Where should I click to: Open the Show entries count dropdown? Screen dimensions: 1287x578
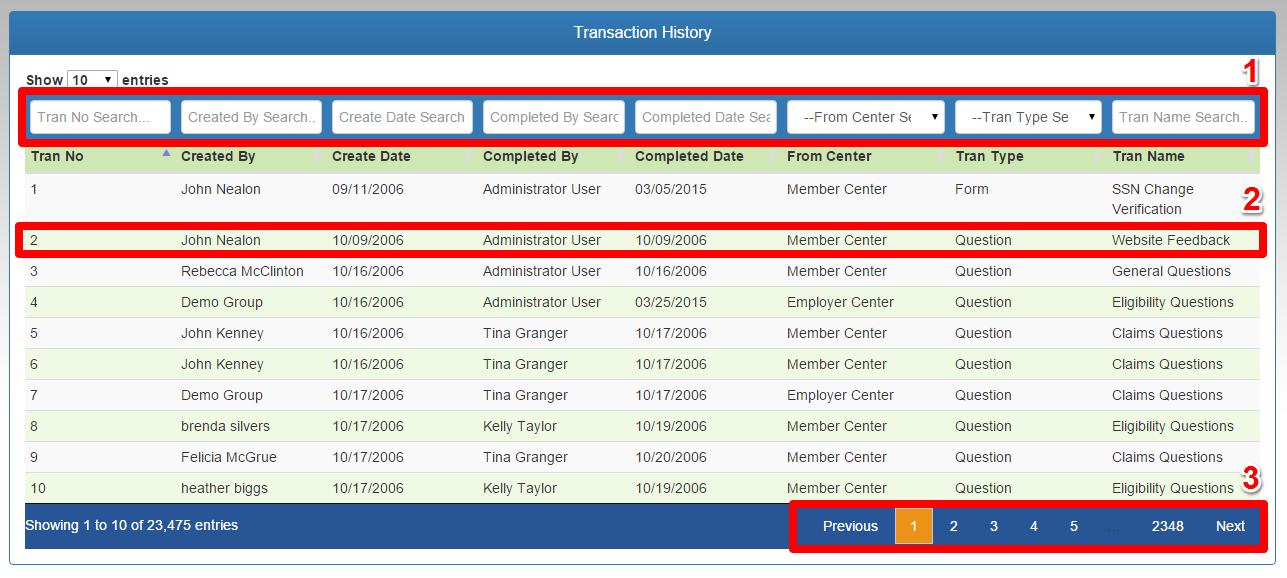pyautogui.click(x=92, y=80)
